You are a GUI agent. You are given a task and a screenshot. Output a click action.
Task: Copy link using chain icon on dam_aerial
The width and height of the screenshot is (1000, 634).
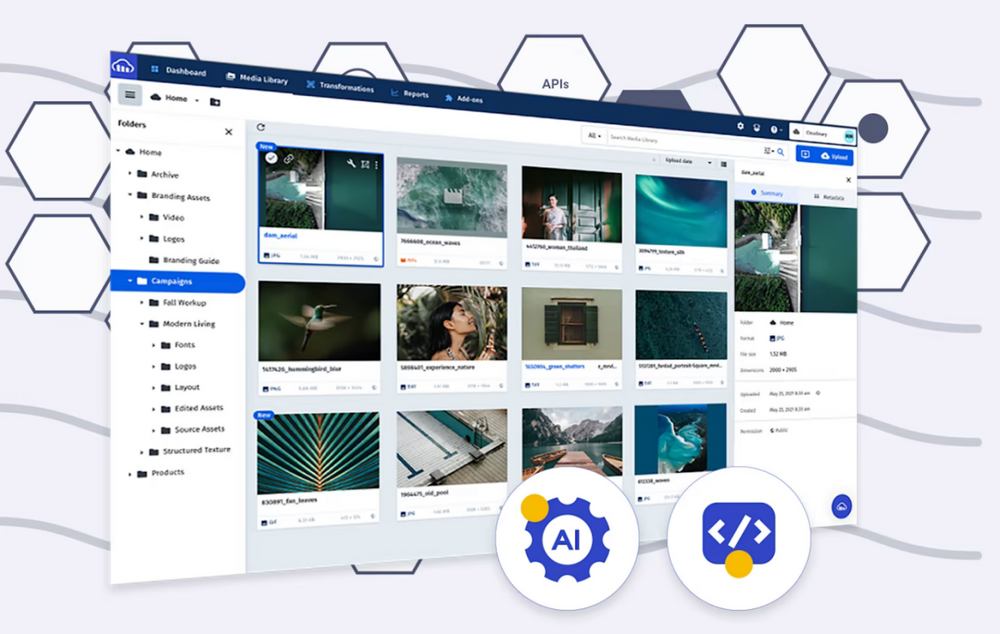tap(288, 158)
